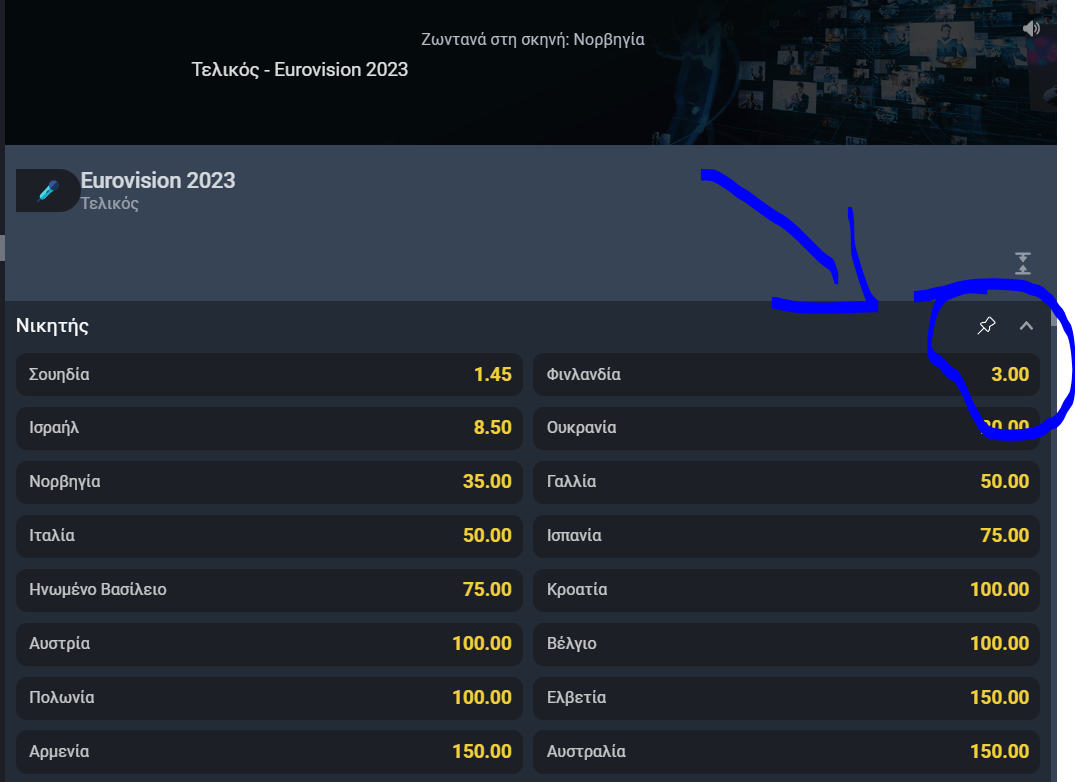Collapse the Νικητής market section
Viewport: 1075px width, 782px height.
(x=1026, y=326)
